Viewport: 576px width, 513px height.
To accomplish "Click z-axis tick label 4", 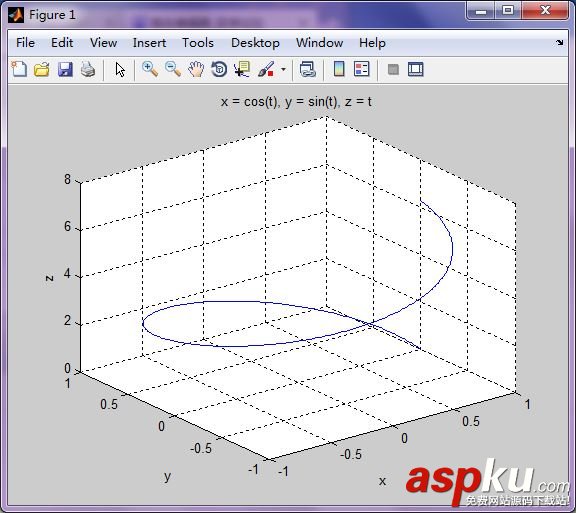I will tap(67, 273).
